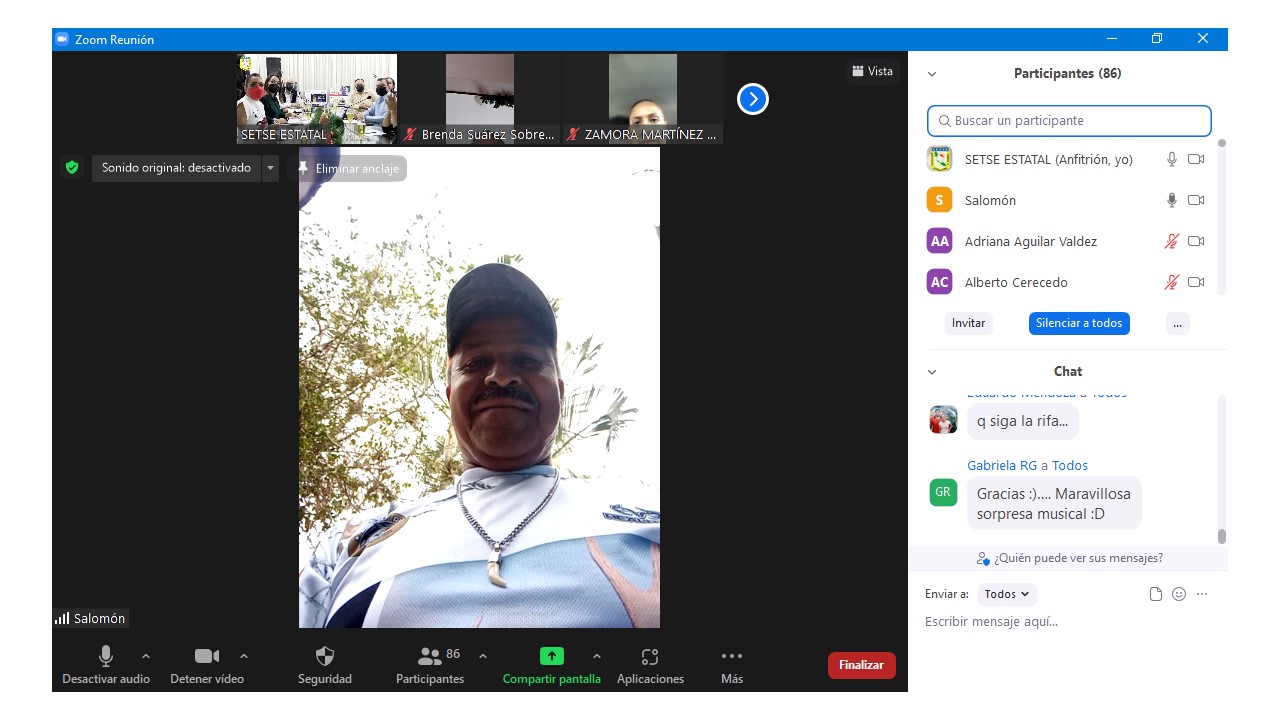This screenshot has height=720, width=1280.
Task: Open the Participantes toolbar icon
Action: (430, 656)
